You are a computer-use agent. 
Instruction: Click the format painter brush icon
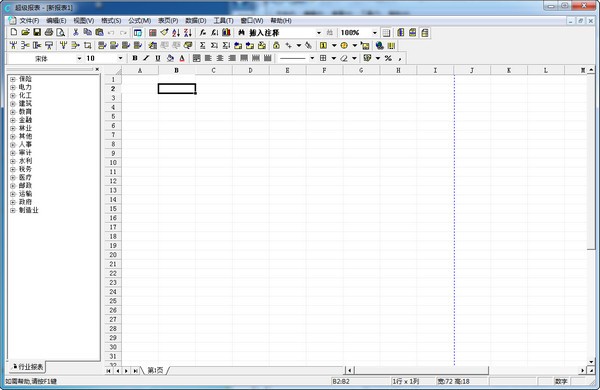pos(164,33)
